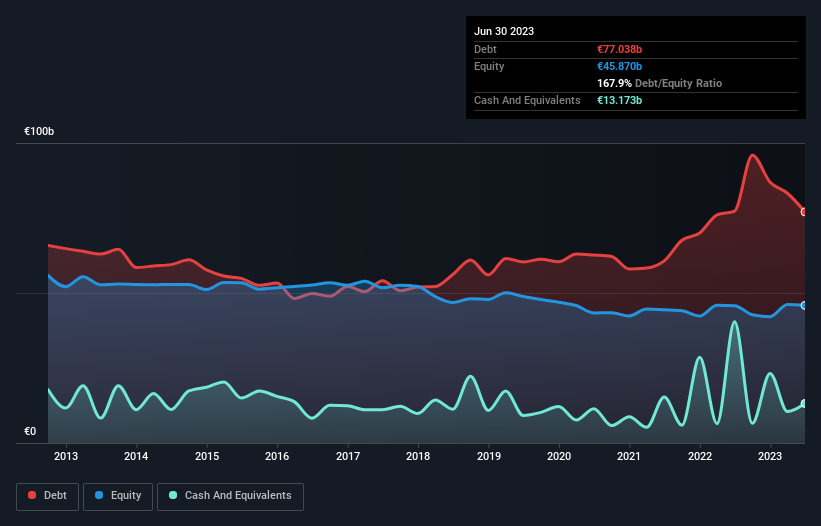821x526 pixels.
Task: Click the Debt row label in tooltip
Action: (x=485, y=49)
